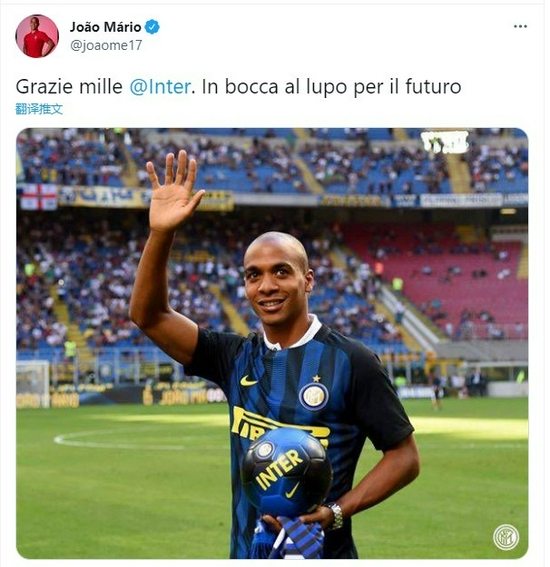Open João Mário's round profile avatar

pyautogui.click(x=37, y=36)
